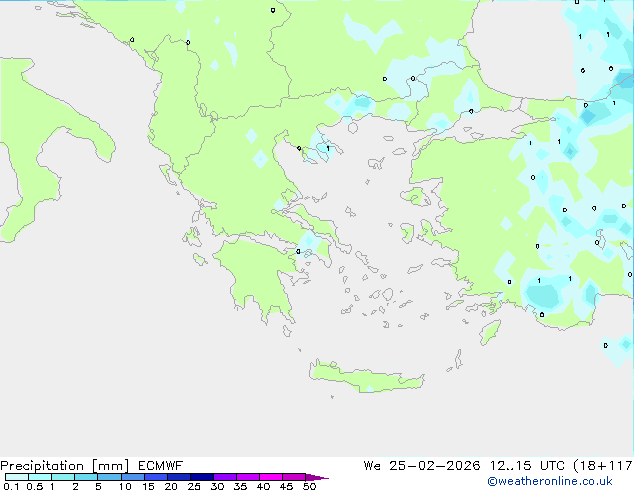The height and width of the screenshot is (490, 634).
Task: Click the legend label '40'
Action: point(263,486)
